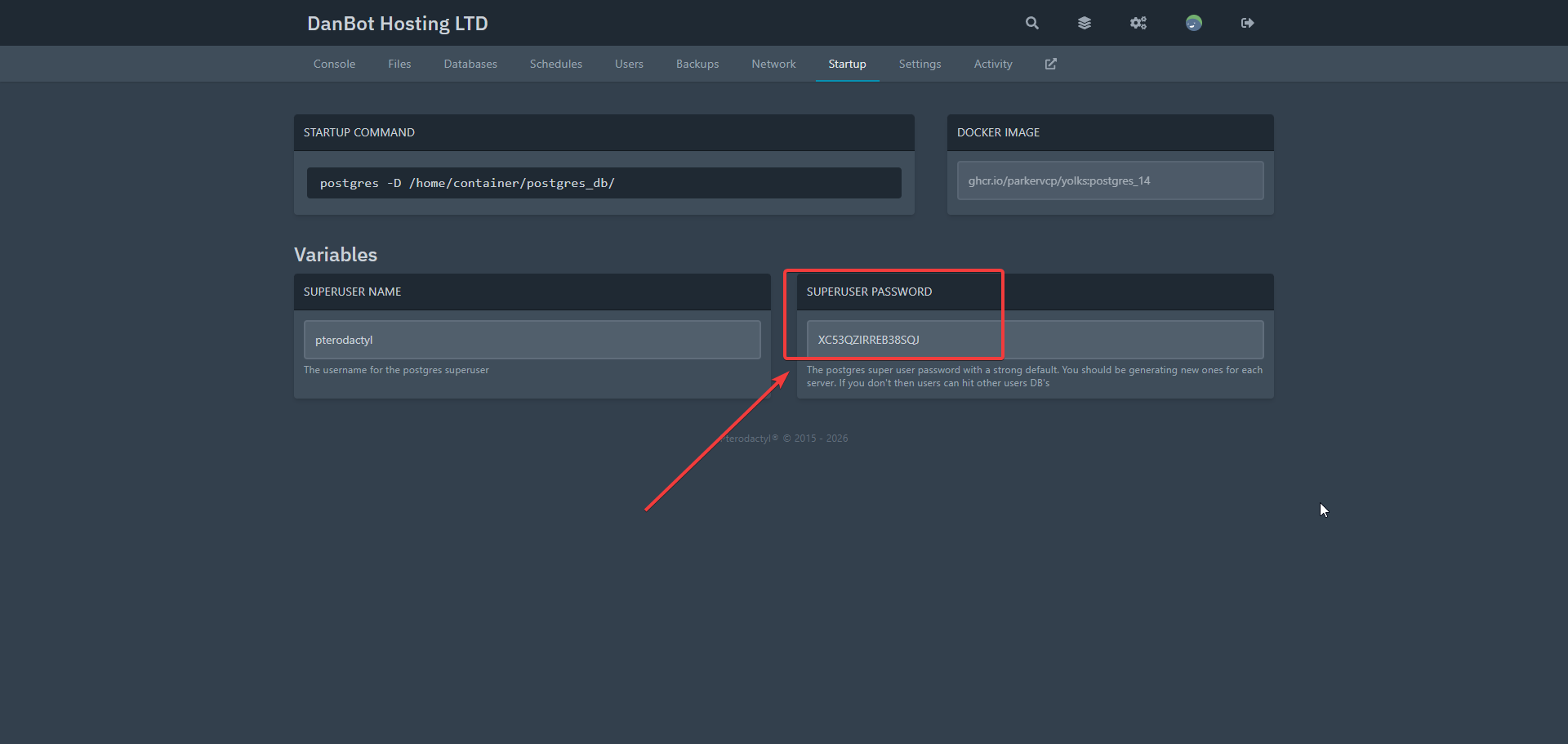Select the Settings tab

[920, 64]
